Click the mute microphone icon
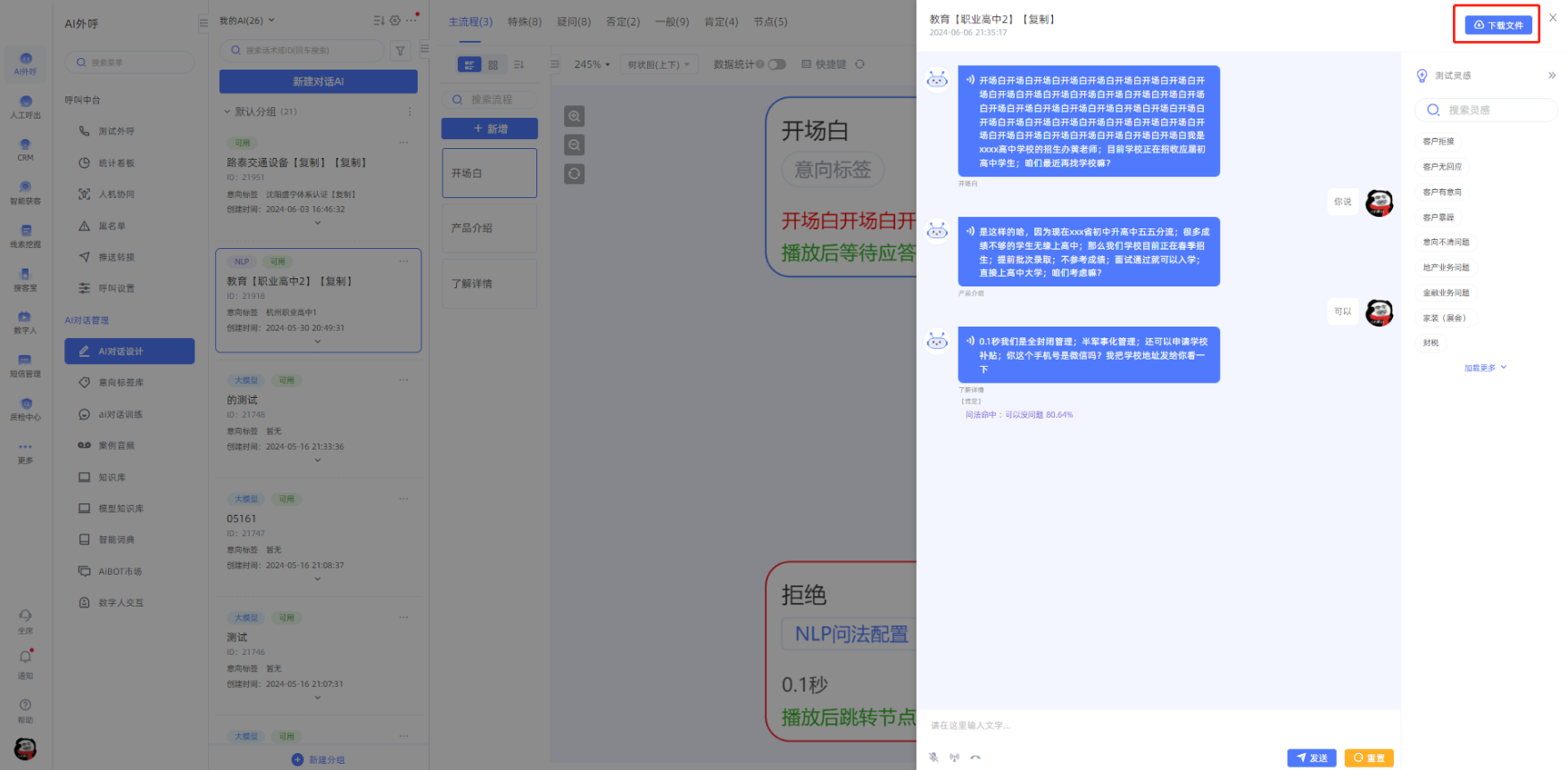 point(933,757)
